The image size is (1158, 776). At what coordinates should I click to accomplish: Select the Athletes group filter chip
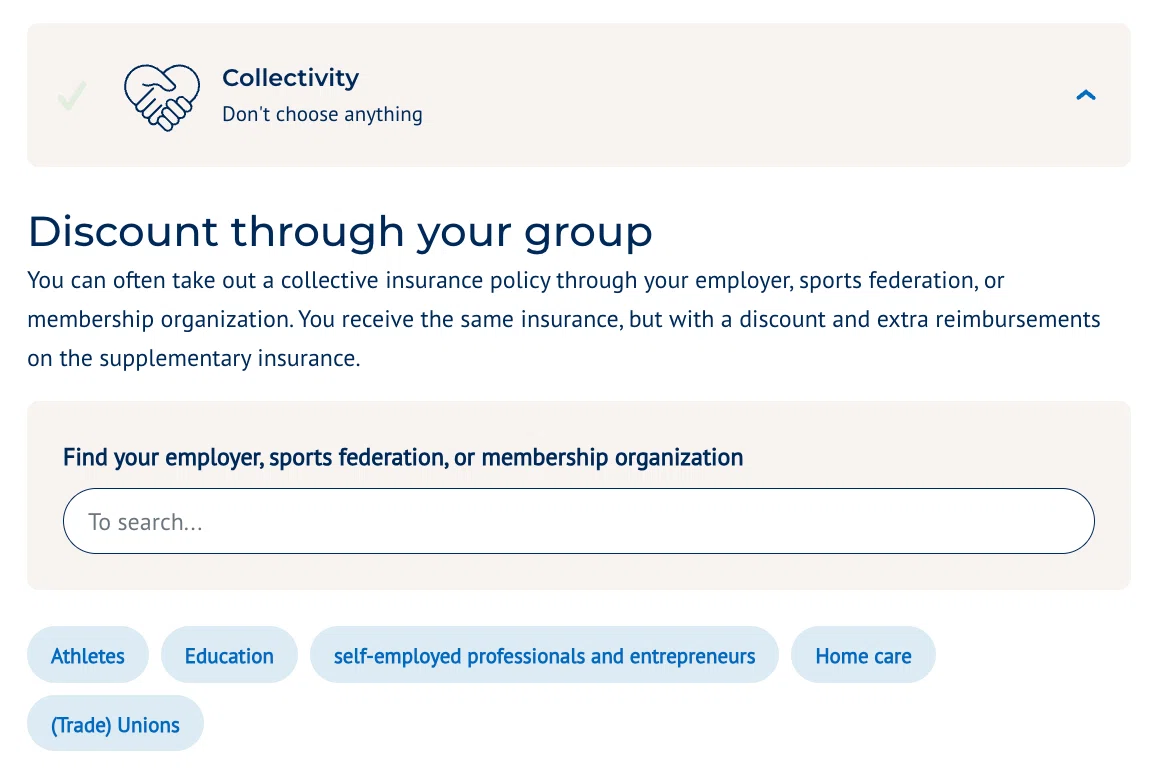(x=88, y=655)
